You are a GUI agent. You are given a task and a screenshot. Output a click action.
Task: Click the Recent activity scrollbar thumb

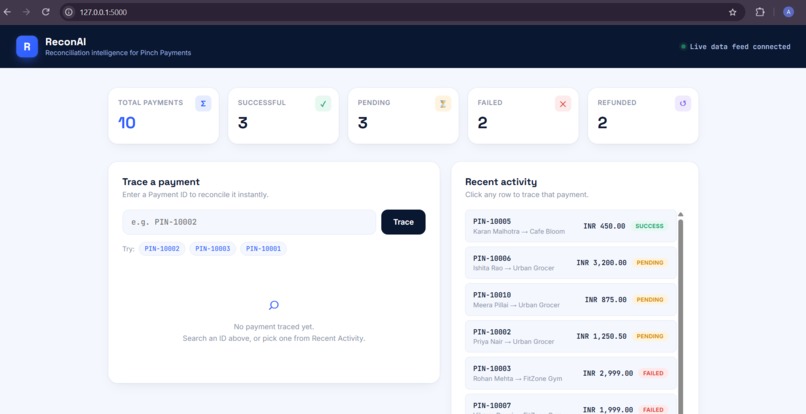point(681,316)
